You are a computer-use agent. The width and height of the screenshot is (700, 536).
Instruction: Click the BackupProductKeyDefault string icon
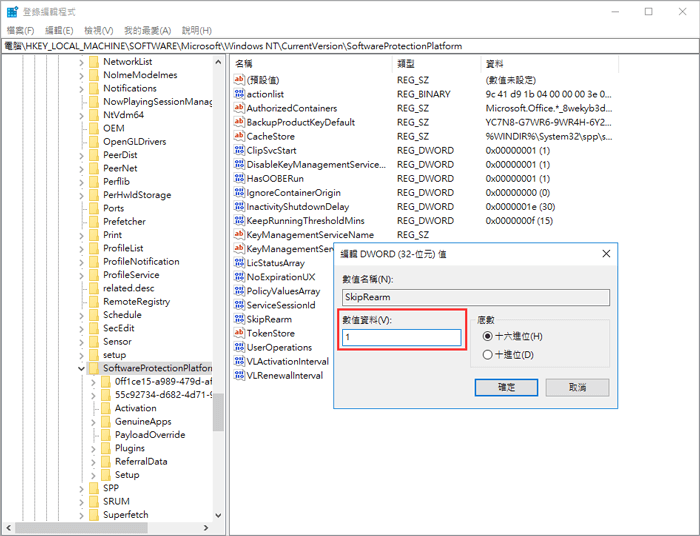(x=239, y=122)
